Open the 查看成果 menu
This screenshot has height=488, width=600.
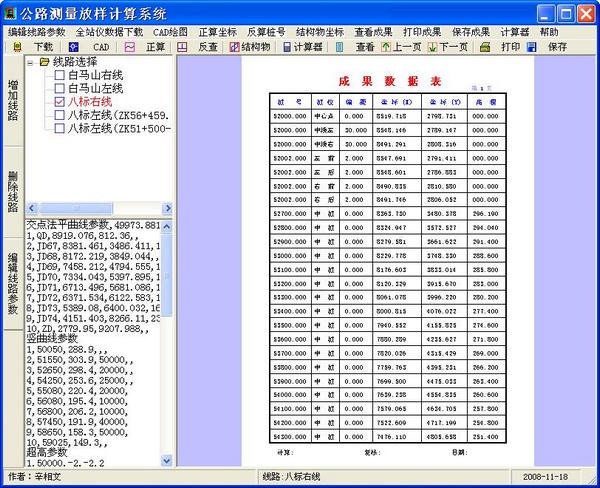(373, 32)
